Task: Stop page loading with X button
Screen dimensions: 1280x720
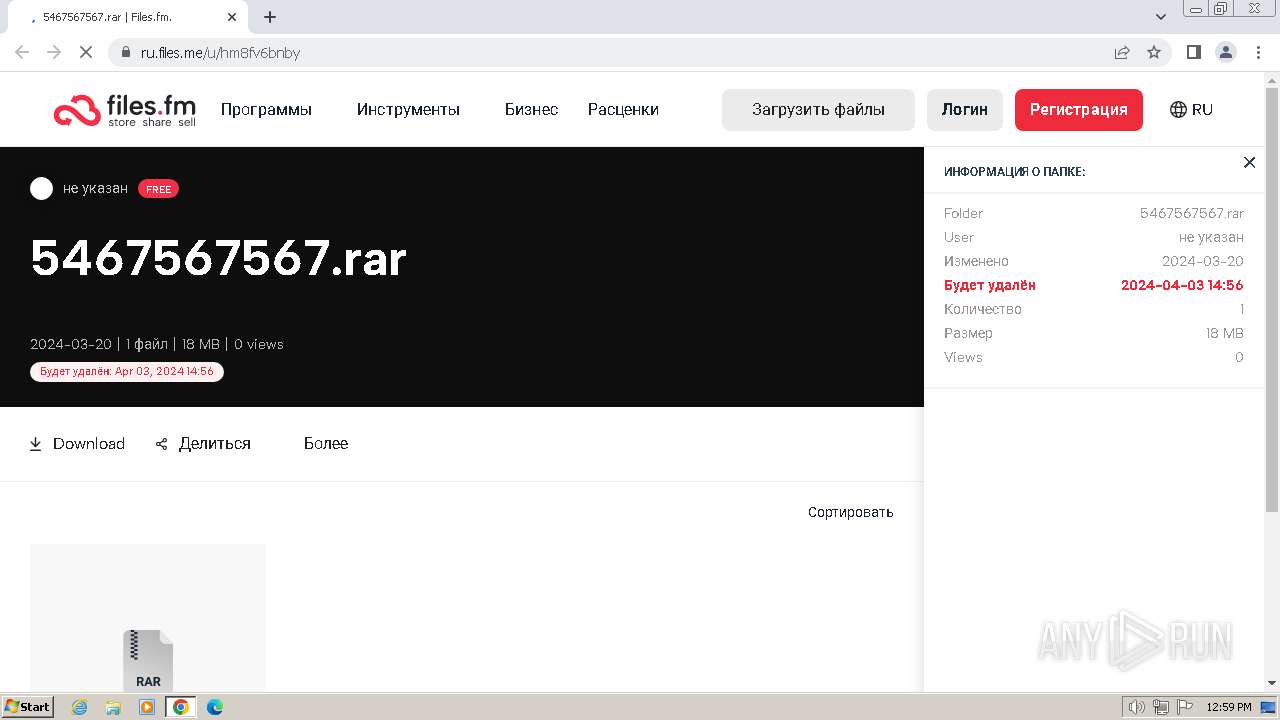Action: tap(86, 52)
